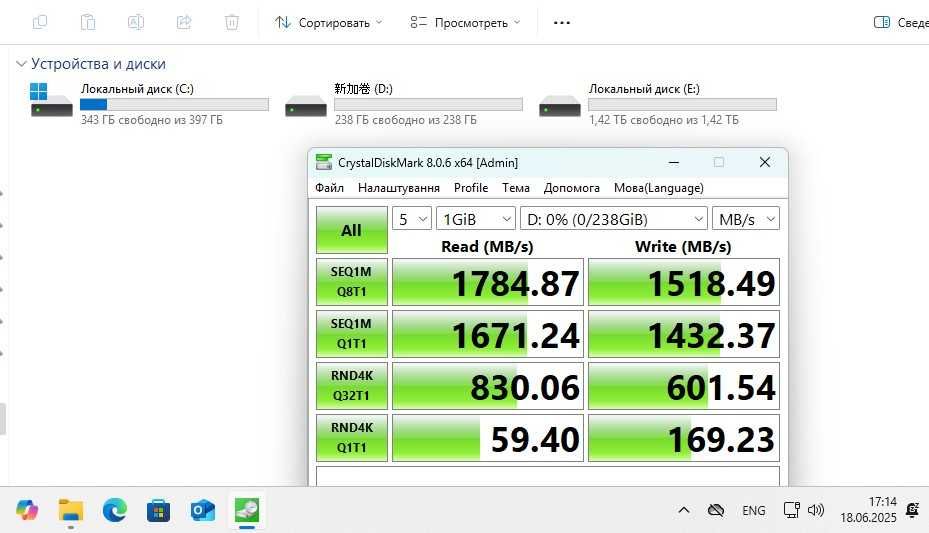
Task: Open the Допомога menu
Action: tap(572, 188)
